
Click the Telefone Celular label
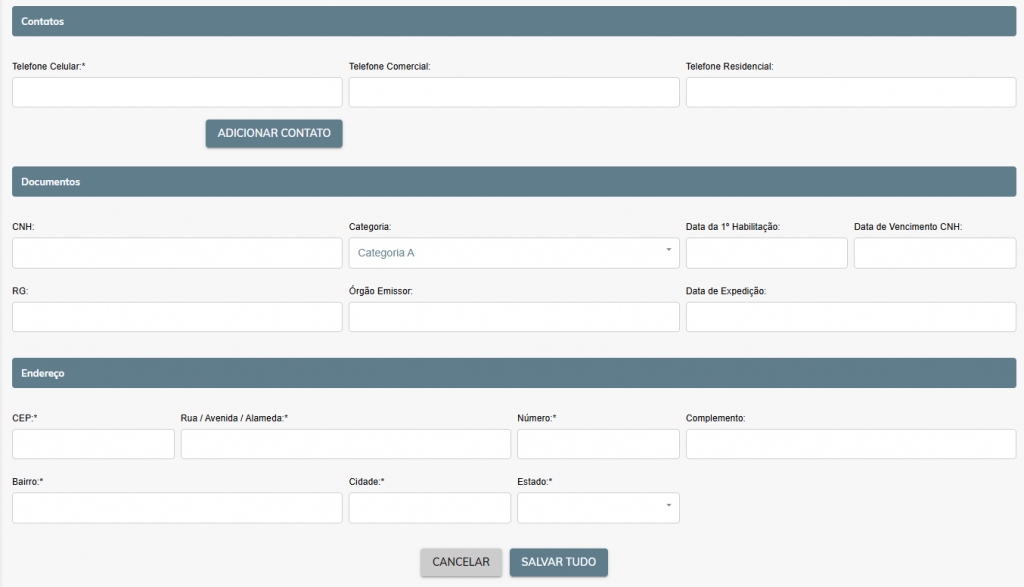pos(49,67)
